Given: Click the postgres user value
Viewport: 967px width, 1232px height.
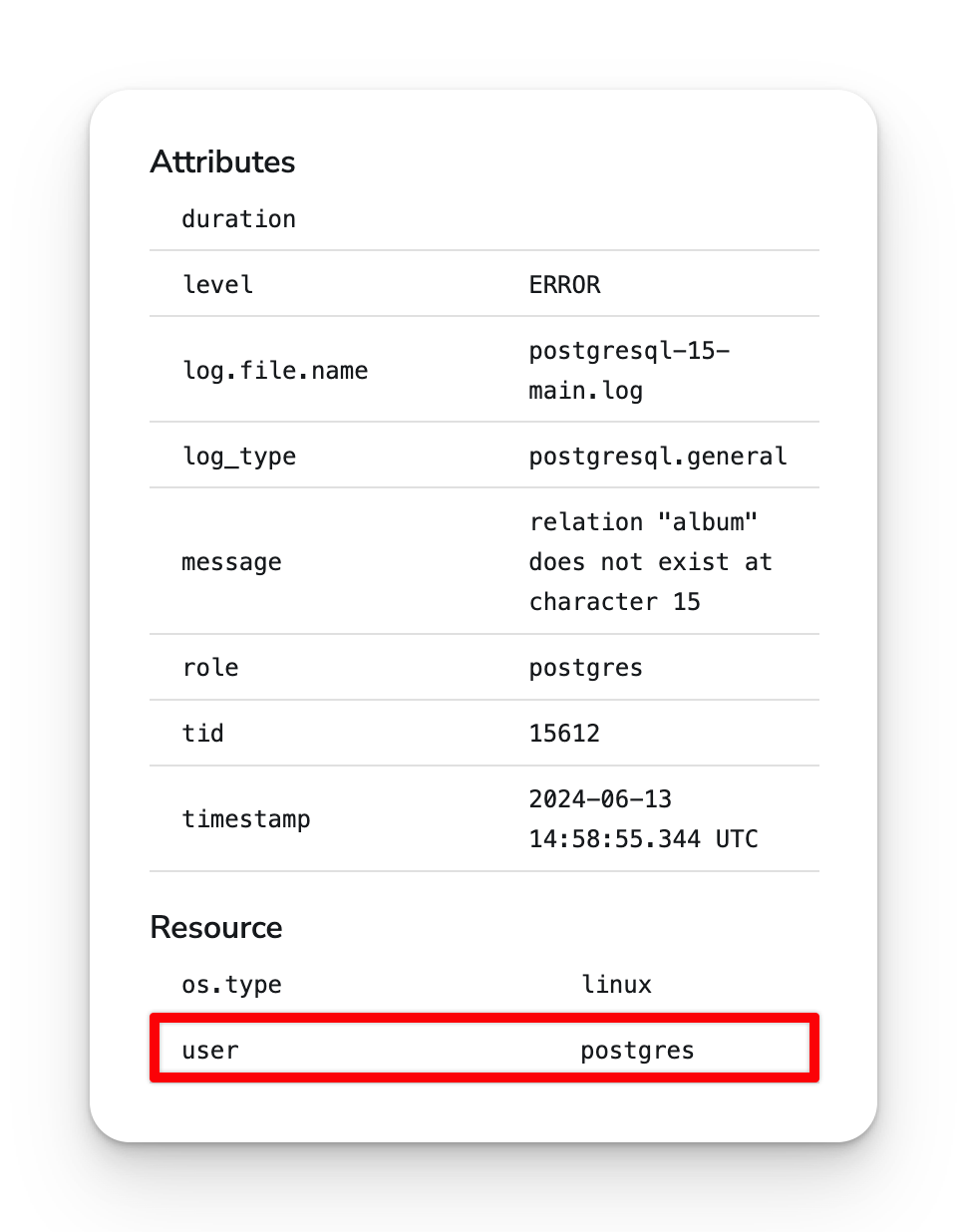Looking at the screenshot, I should coord(637,1049).
